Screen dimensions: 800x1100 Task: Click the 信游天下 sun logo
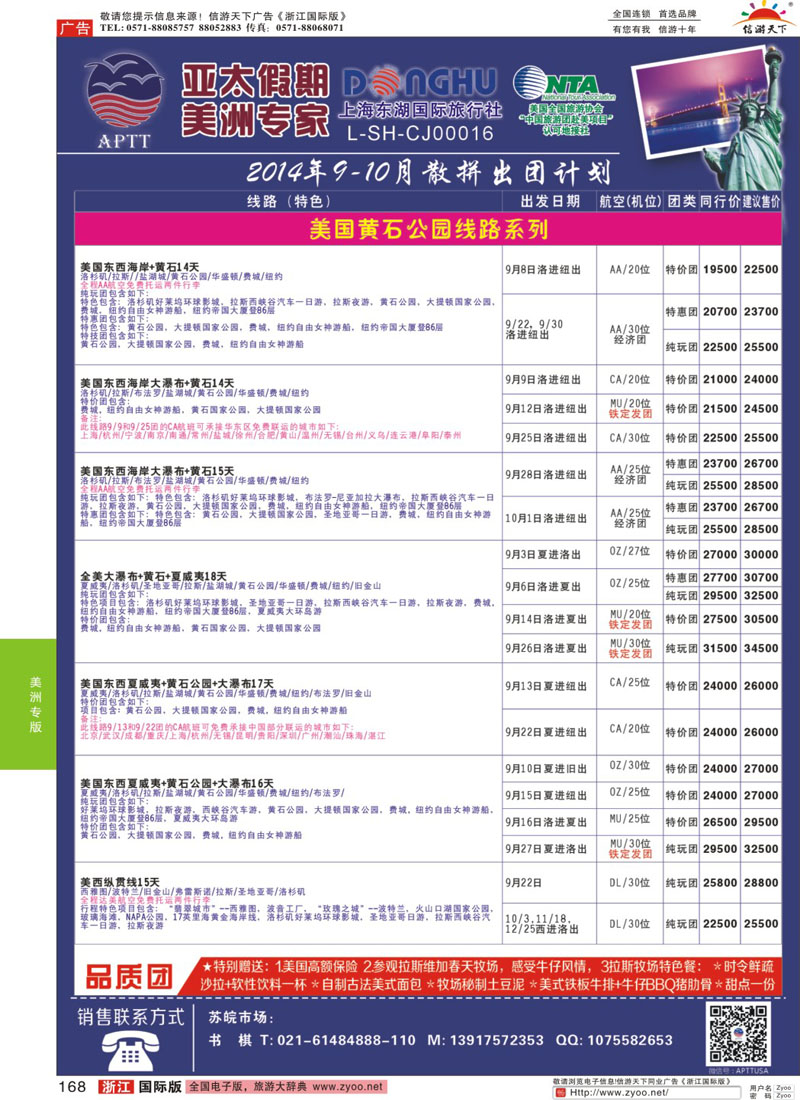764,18
